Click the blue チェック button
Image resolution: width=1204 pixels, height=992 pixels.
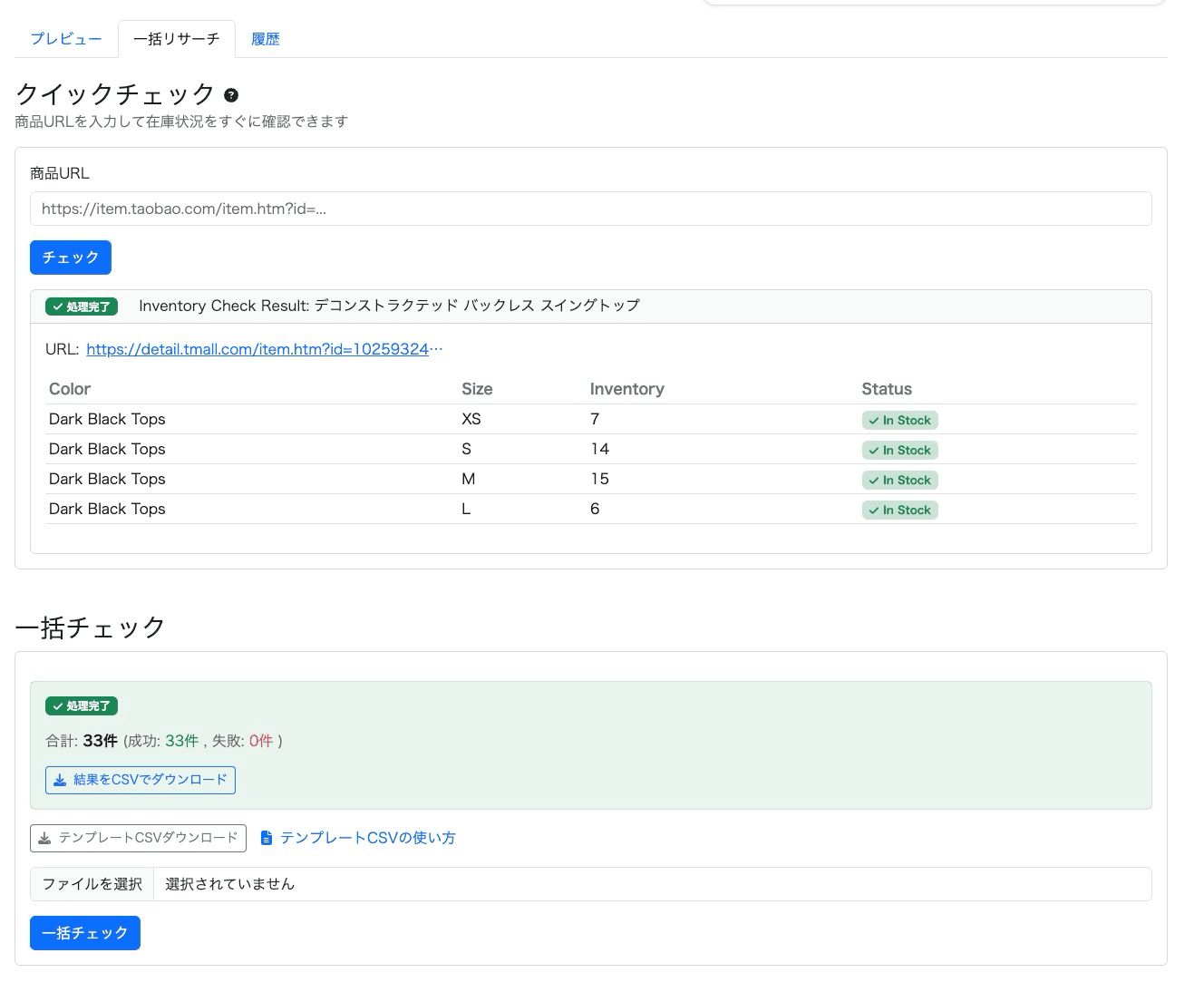click(71, 258)
